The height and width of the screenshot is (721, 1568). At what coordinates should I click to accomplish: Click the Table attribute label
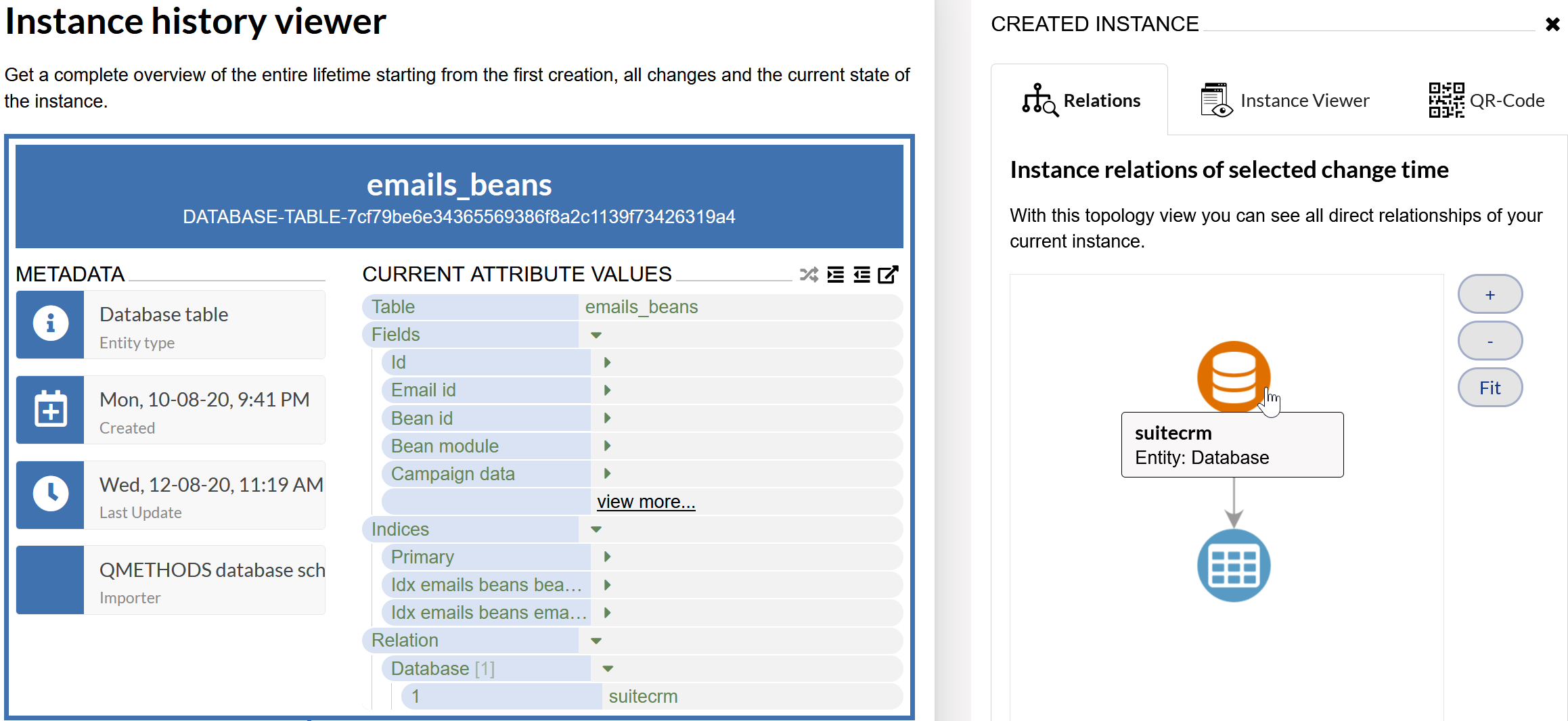click(x=393, y=307)
